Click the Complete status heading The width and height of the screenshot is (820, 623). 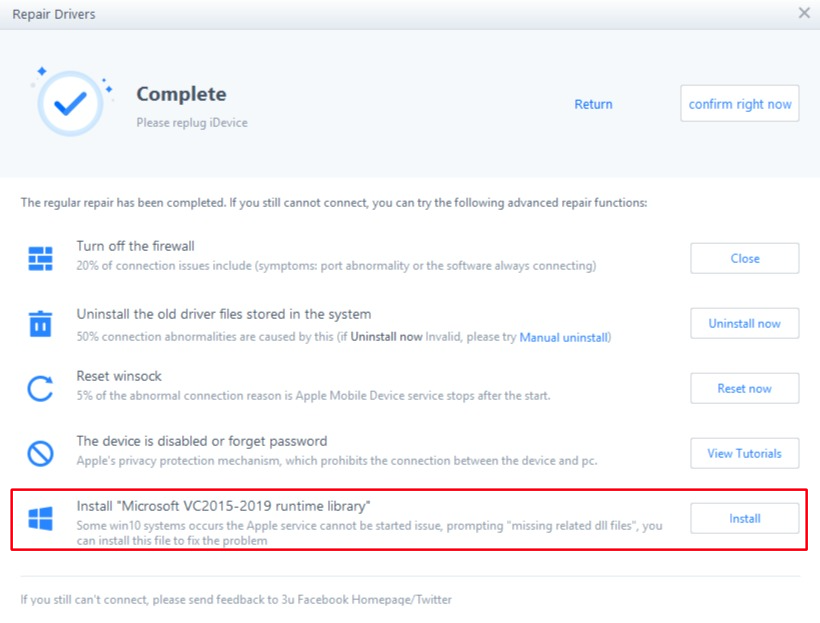click(x=181, y=94)
